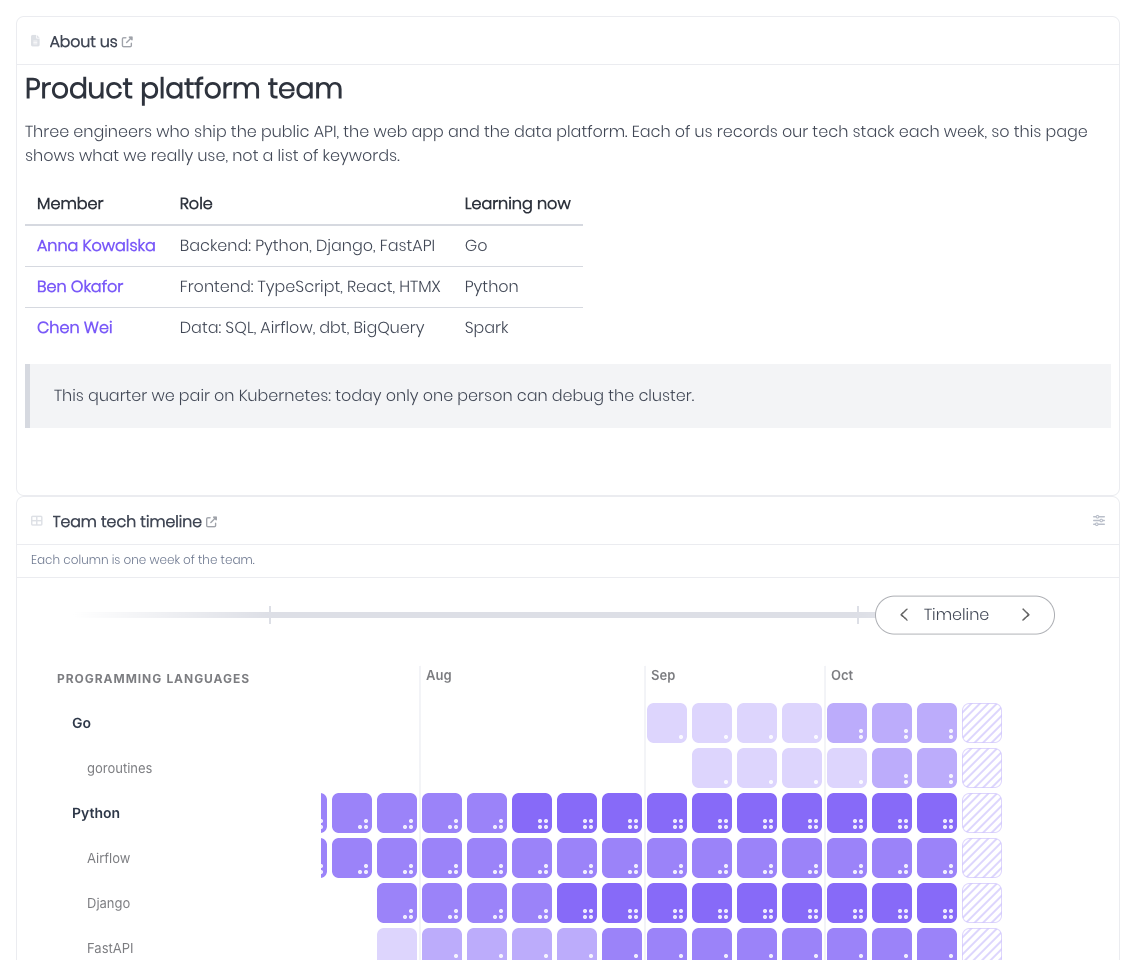Click the Learning now column header
1136x960 pixels.
517,204
